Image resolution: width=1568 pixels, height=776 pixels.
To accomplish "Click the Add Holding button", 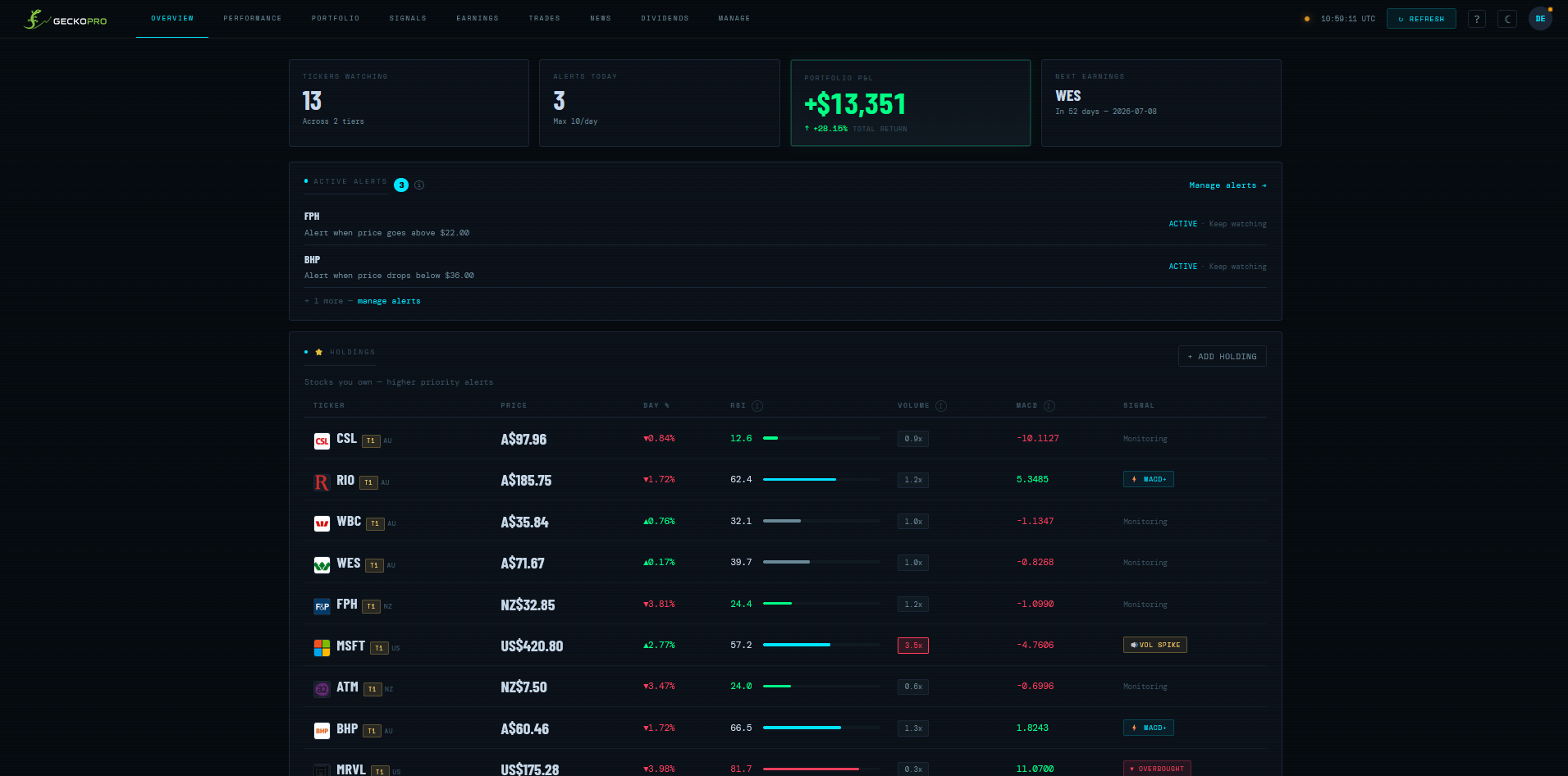I will coord(1223,356).
